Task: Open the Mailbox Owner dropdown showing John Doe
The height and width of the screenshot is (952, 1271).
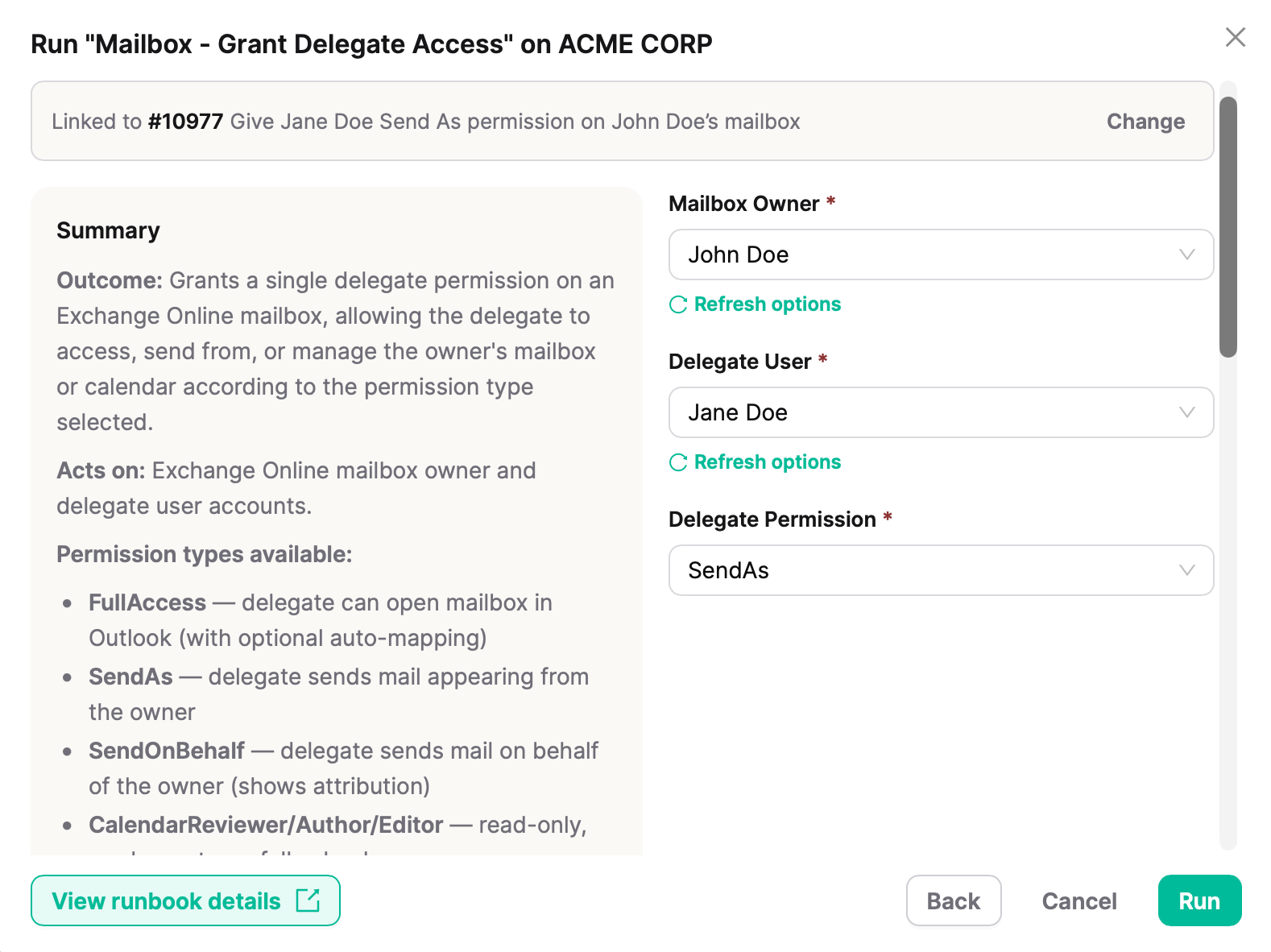Action: [941, 255]
